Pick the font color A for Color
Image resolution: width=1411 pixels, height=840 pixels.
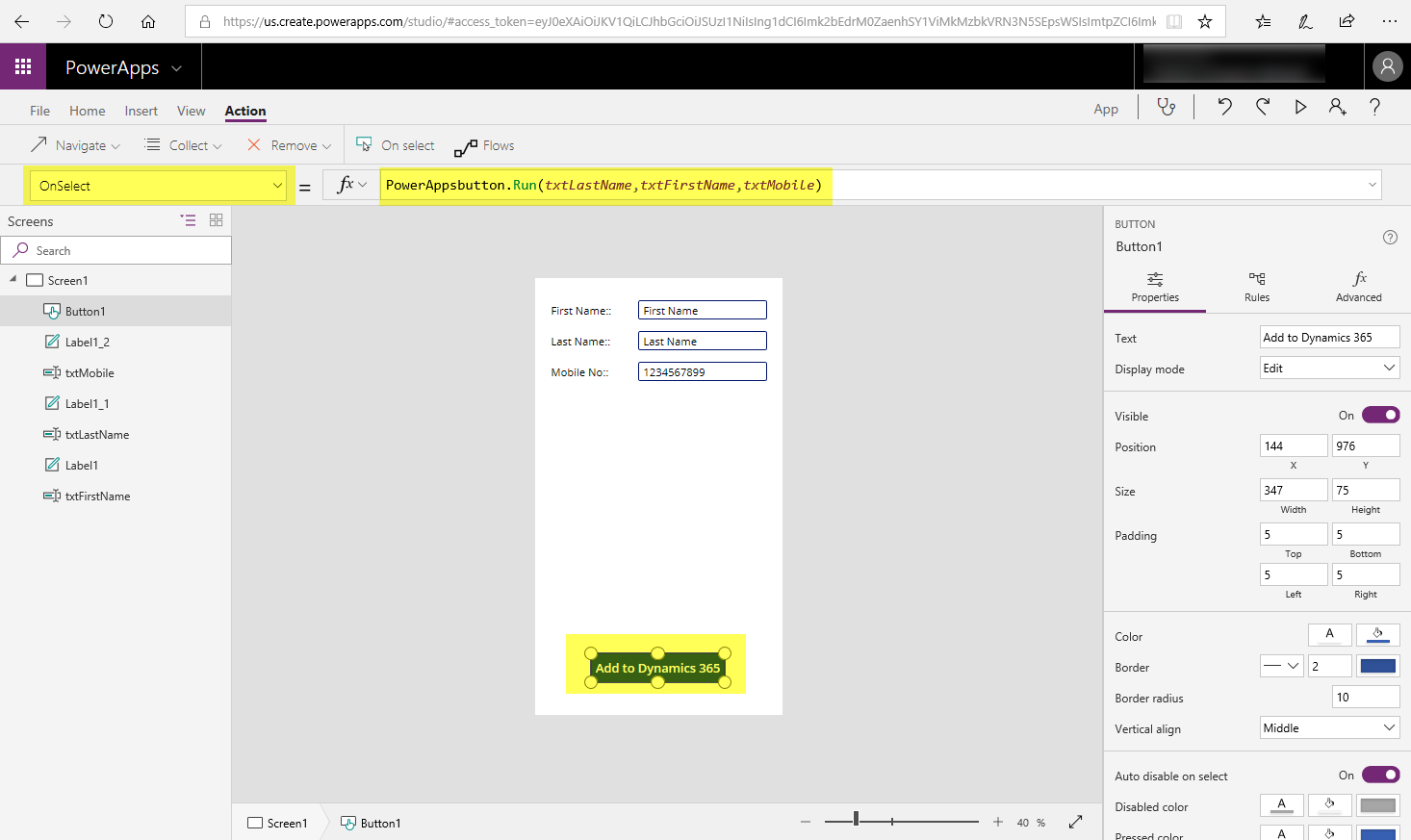[1329, 635]
